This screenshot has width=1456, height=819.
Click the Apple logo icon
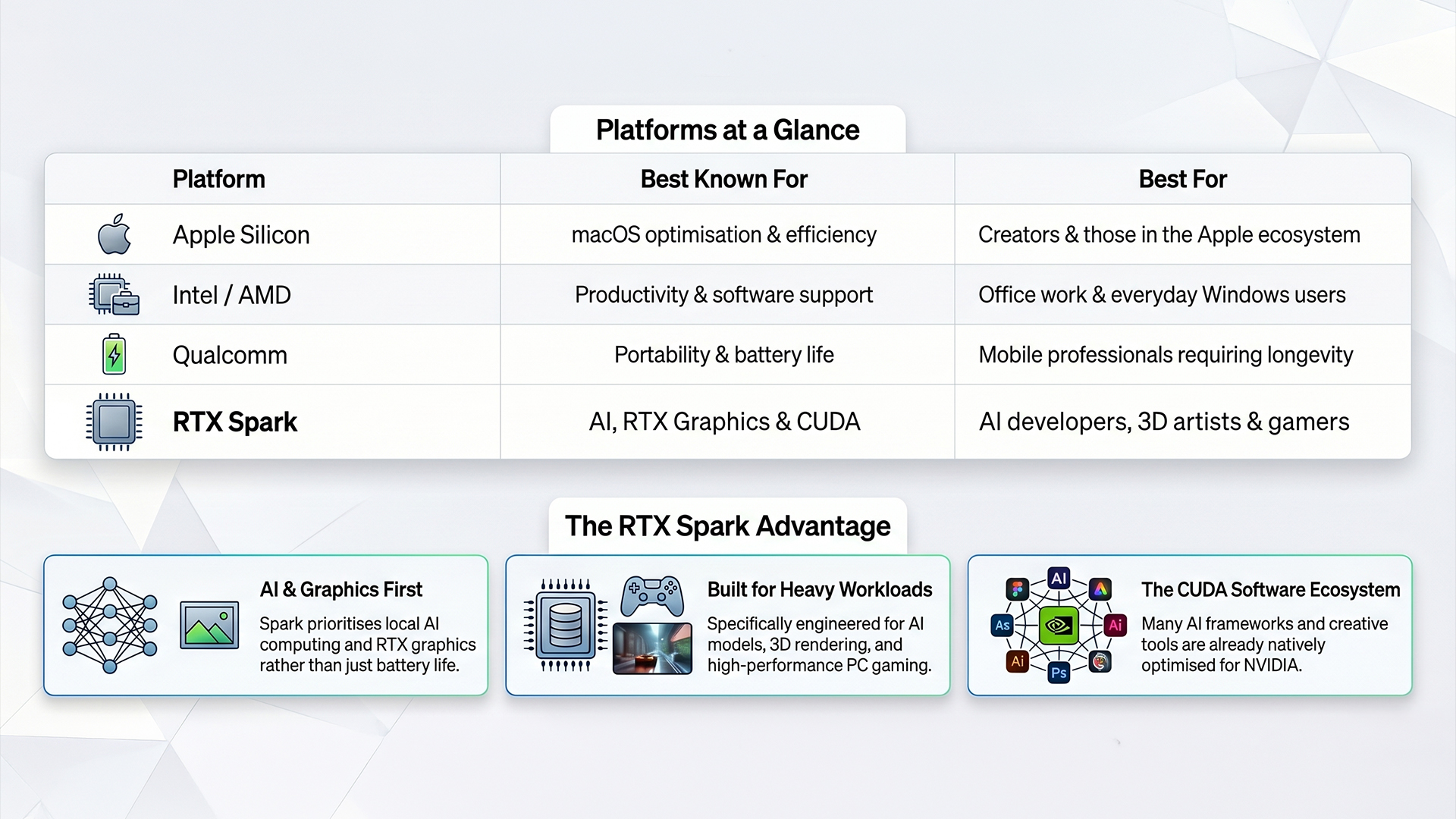115,234
